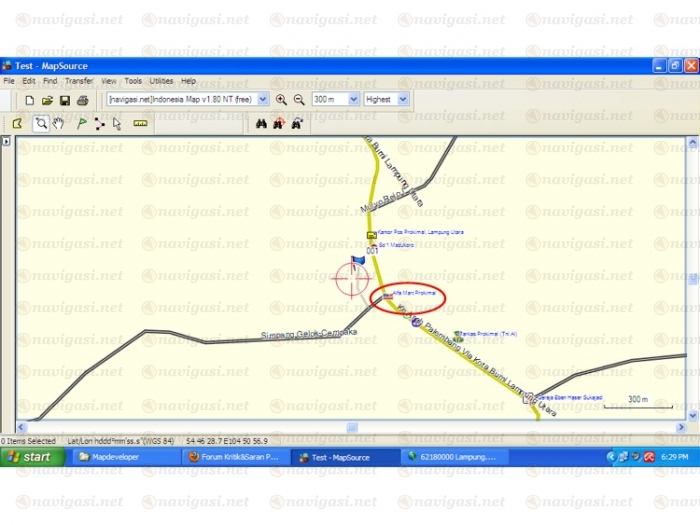Click the Print icon in the toolbar
Viewport: 700px width, 525px height.
83,100
